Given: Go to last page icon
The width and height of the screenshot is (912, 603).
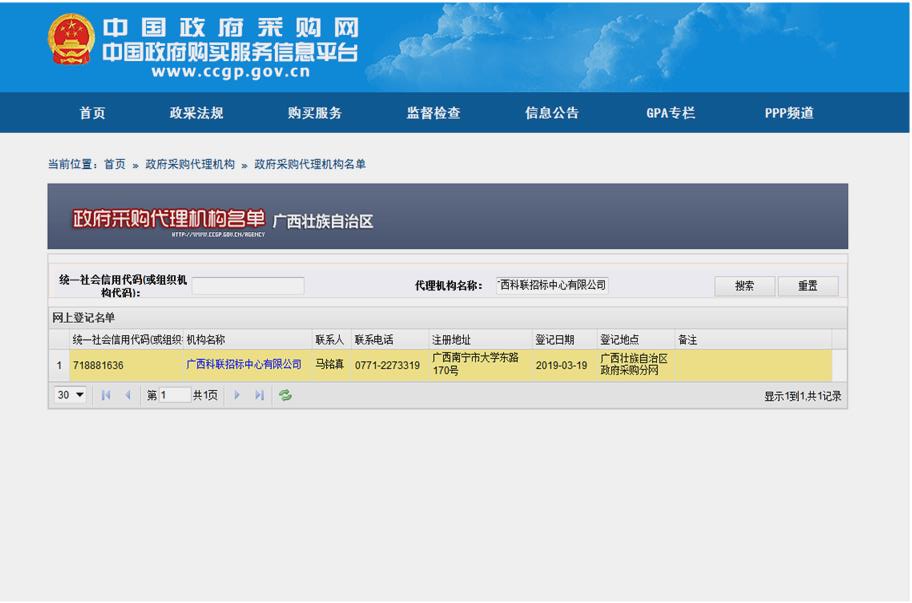Looking at the screenshot, I should point(259,395).
